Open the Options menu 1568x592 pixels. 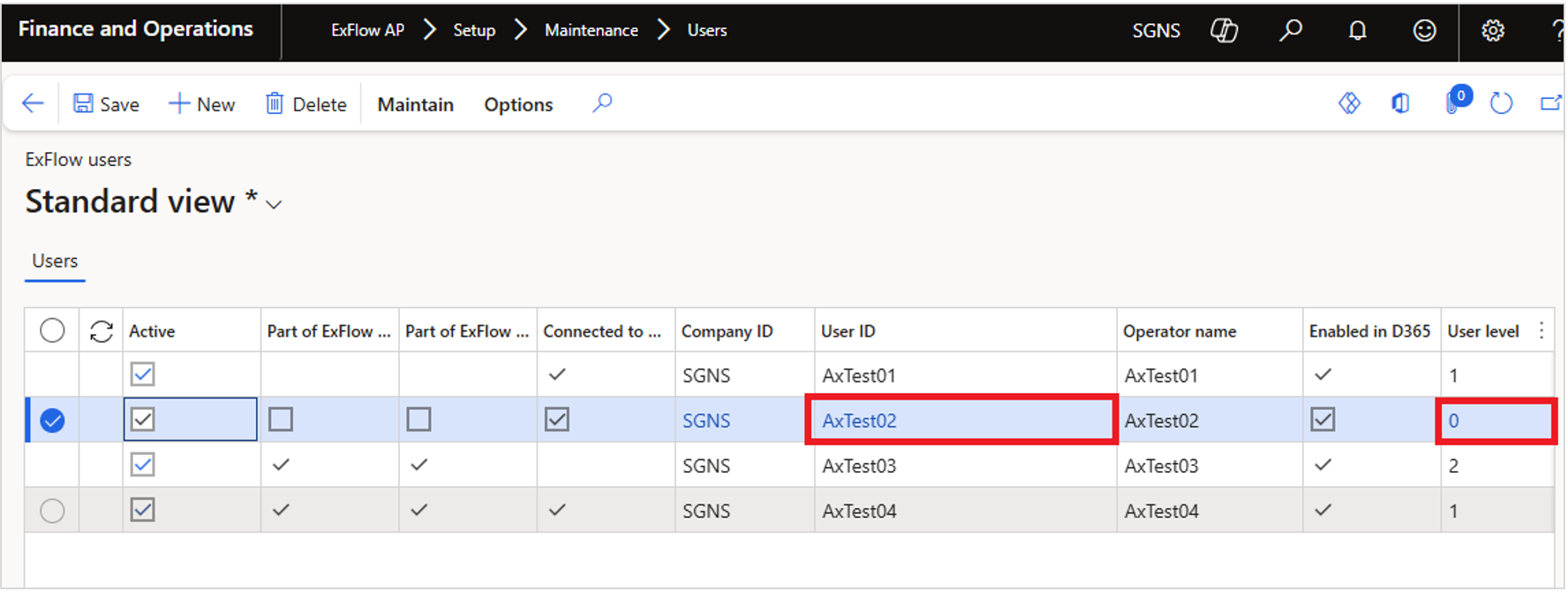click(518, 104)
